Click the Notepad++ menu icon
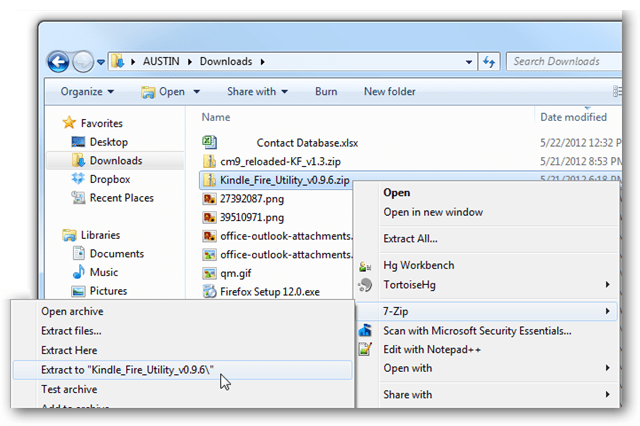Image resolution: width=640 pixels, height=426 pixels. click(365, 349)
